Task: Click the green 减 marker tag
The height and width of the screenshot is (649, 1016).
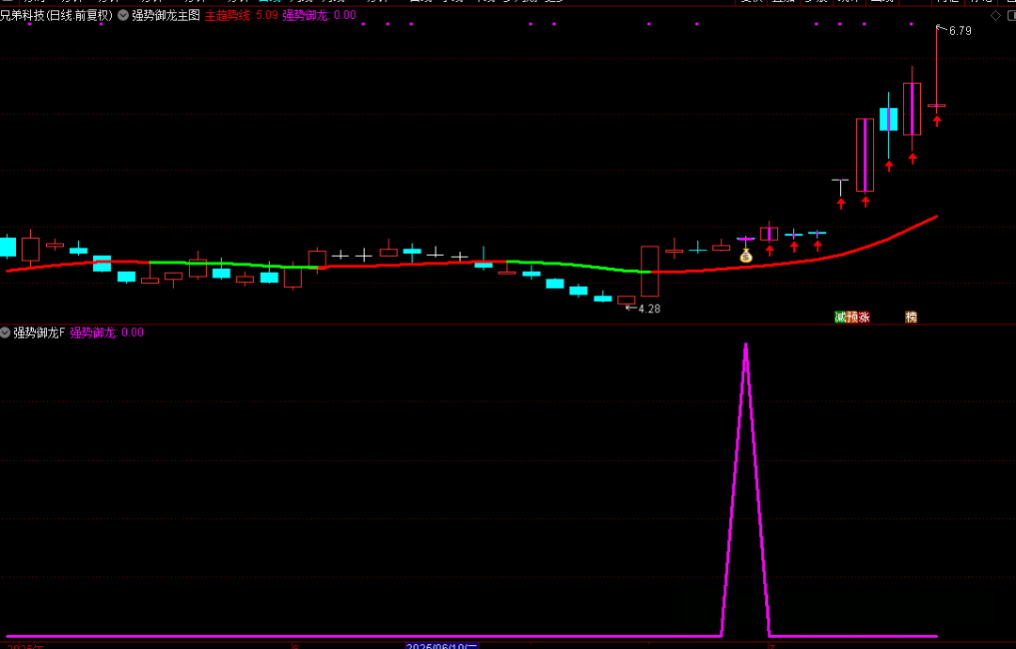Action: (x=840, y=317)
